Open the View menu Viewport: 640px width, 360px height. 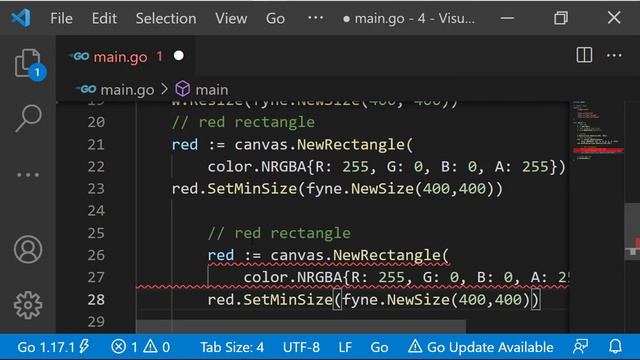(231, 18)
